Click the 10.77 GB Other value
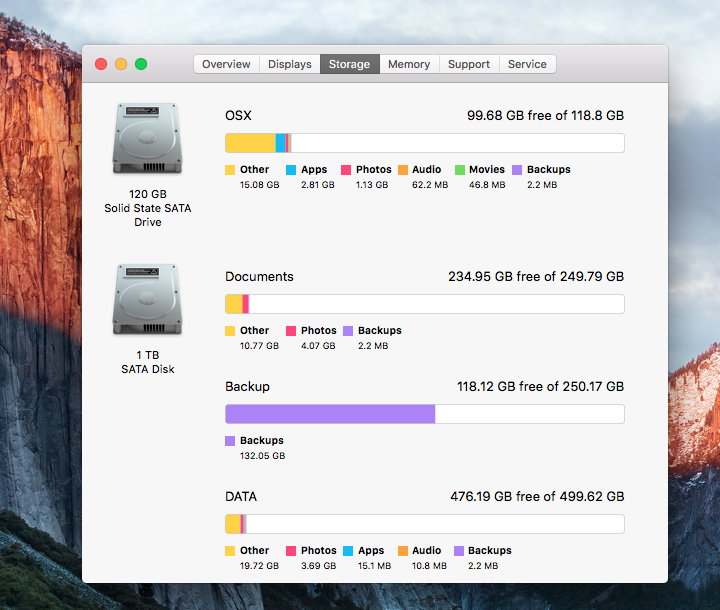 (259, 346)
